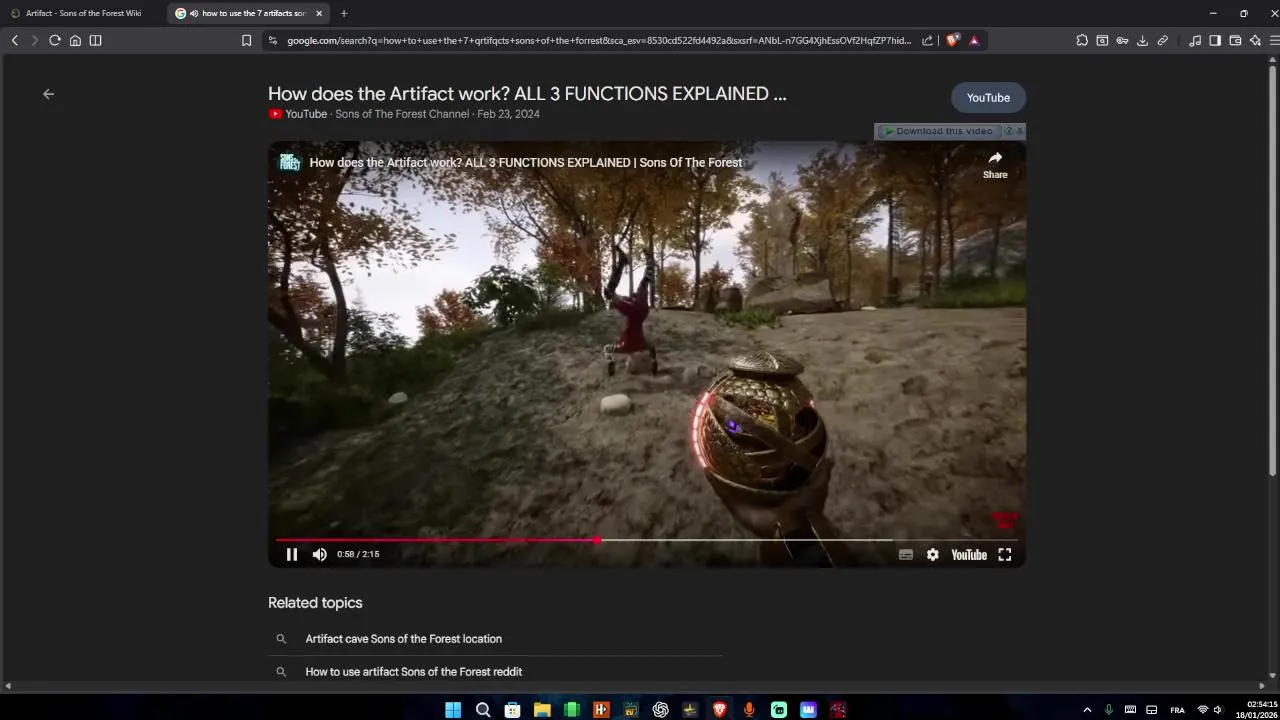Pause the YouTube video
The height and width of the screenshot is (720, 1280).
(292, 554)
